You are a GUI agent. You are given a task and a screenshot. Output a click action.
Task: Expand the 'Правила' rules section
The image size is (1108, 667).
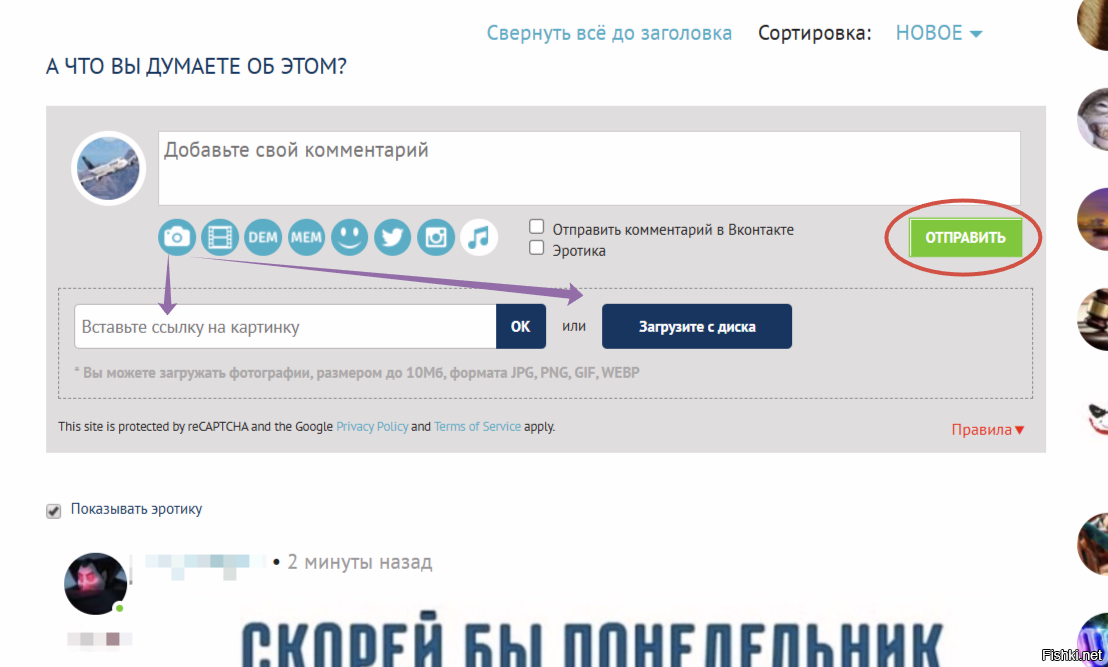click(988, 430)
